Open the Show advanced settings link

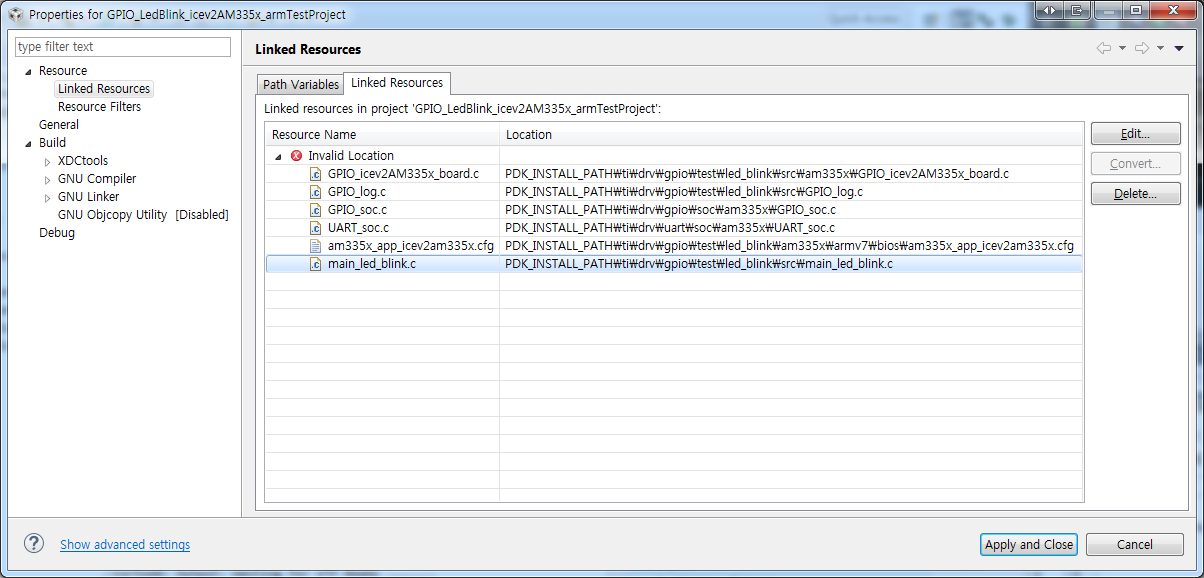coord(125,545)
